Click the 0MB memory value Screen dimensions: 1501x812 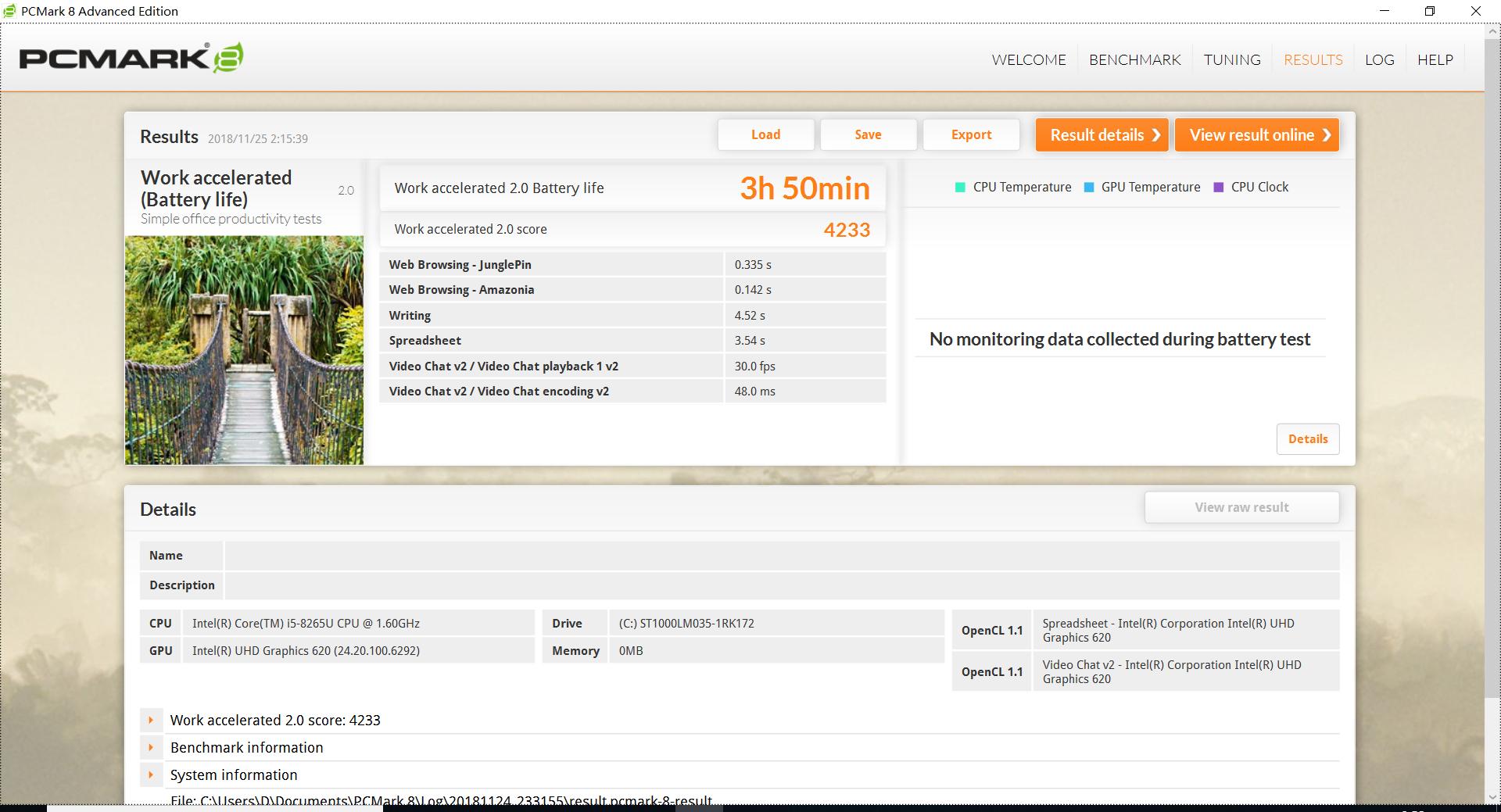coord(631,650)
